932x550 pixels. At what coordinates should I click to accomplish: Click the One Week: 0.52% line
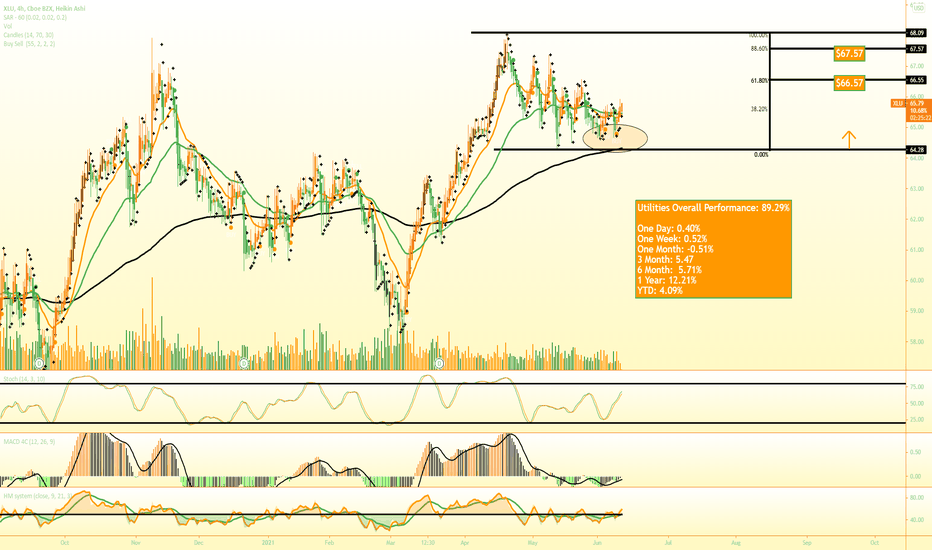point(672,239)
